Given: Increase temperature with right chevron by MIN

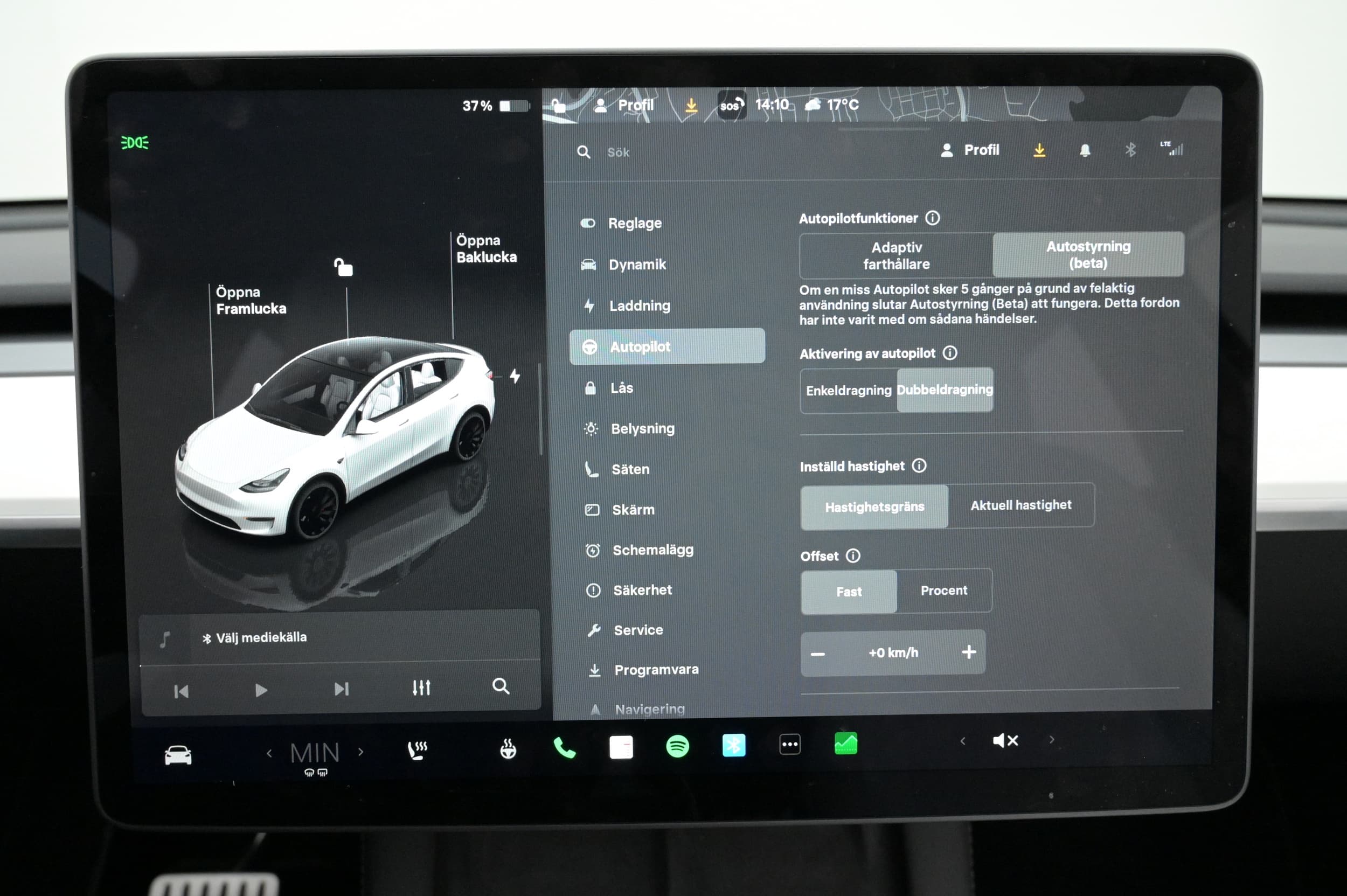Looking at the screenshot, I should (360, 752).
